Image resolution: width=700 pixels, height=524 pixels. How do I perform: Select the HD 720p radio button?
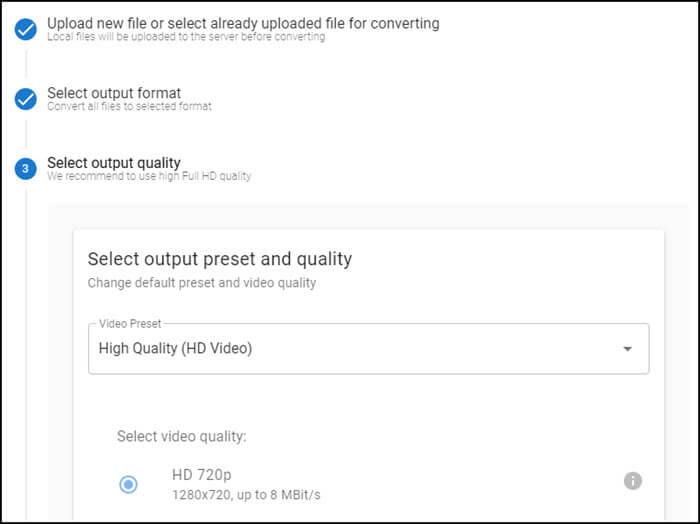(x=128, y=484)
